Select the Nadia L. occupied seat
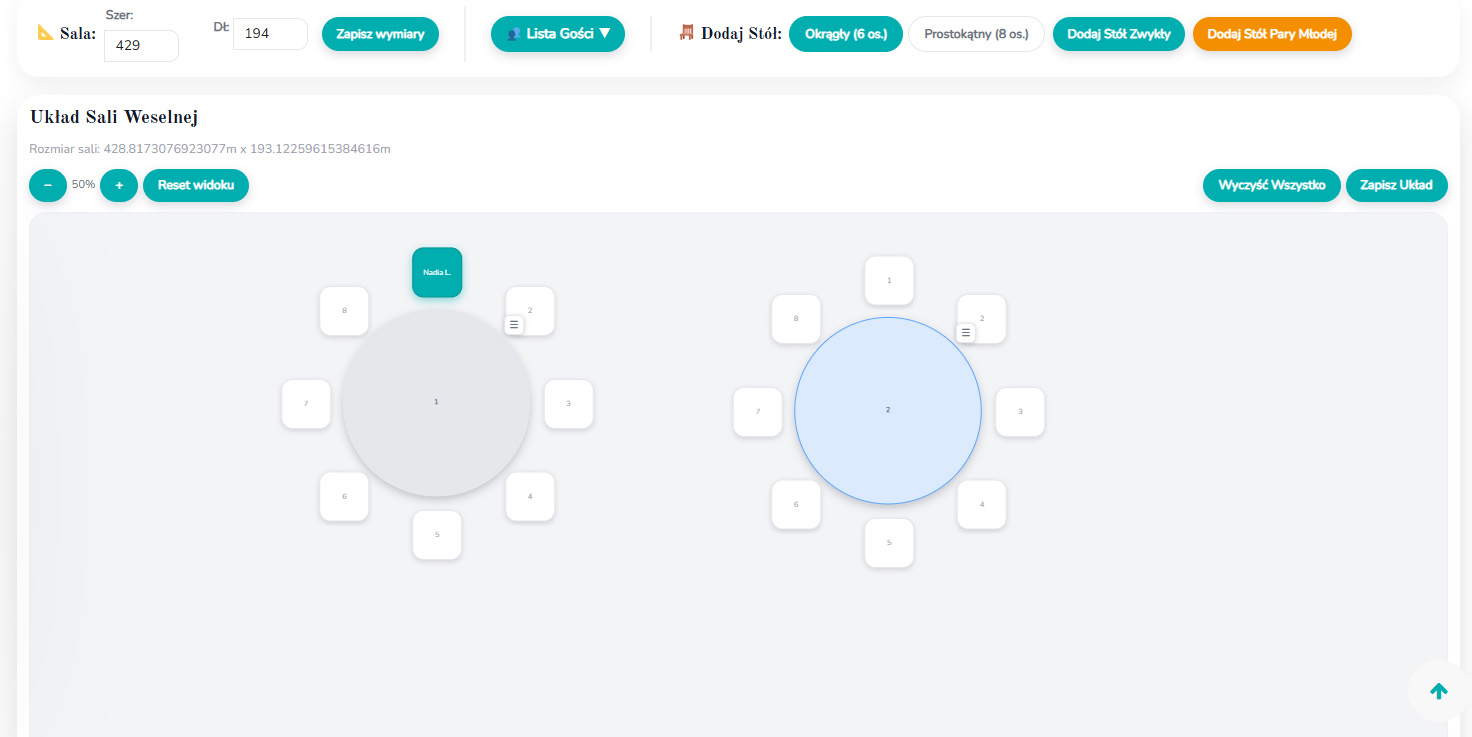The image size is (1472, 737). [437, 272]
